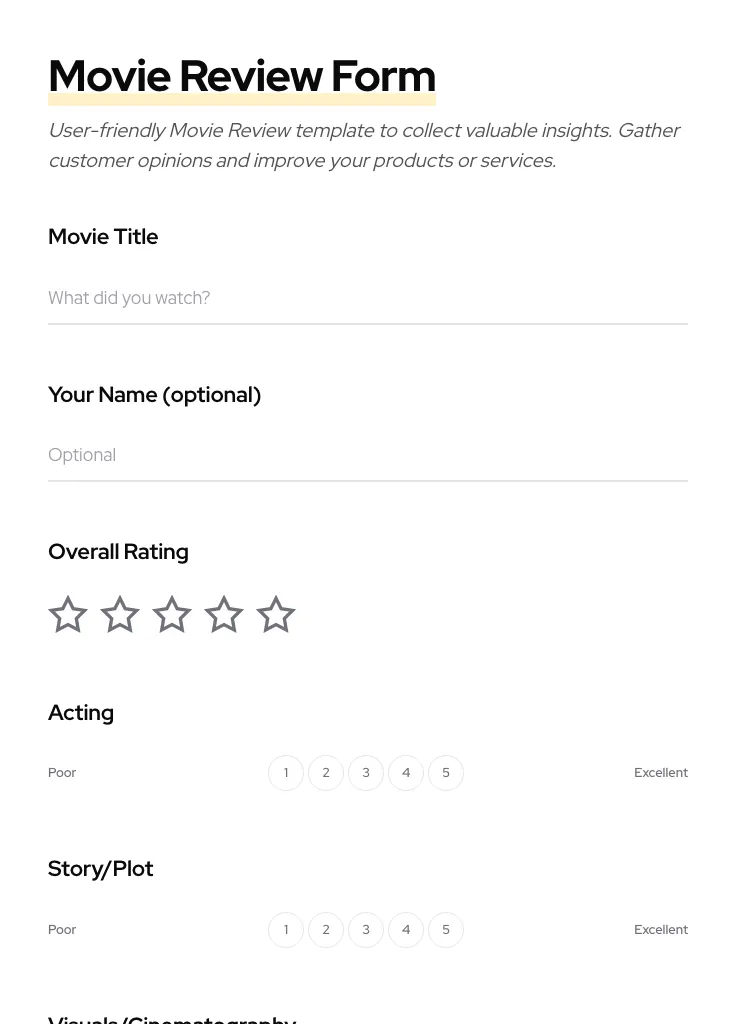736x1024 pixels.
Task: Rate Acting with a score of 3
Action: [366, 772]
